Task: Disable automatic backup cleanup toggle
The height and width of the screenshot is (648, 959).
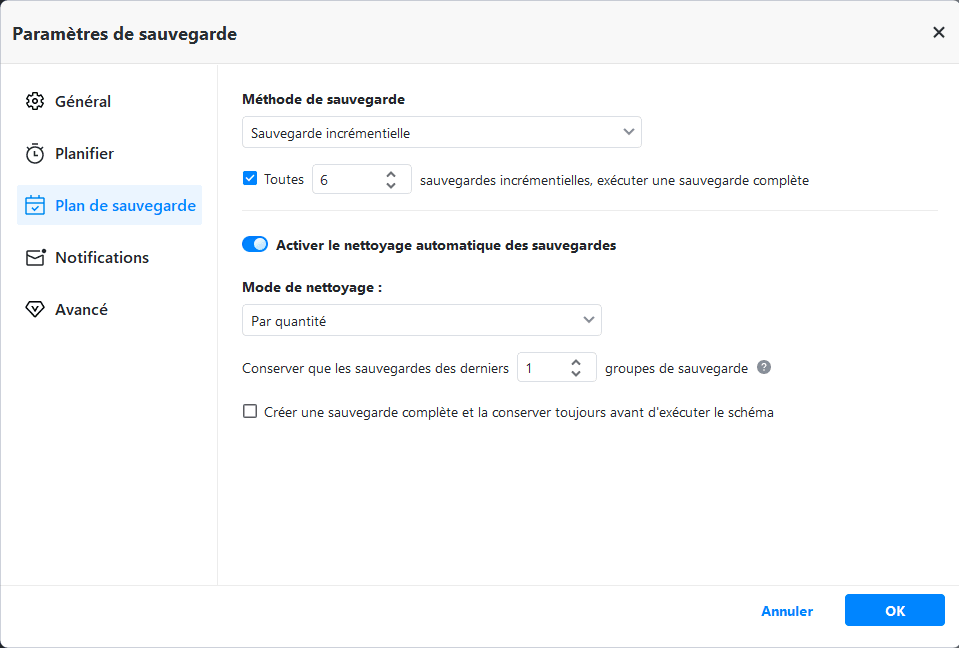Action: 255,244
